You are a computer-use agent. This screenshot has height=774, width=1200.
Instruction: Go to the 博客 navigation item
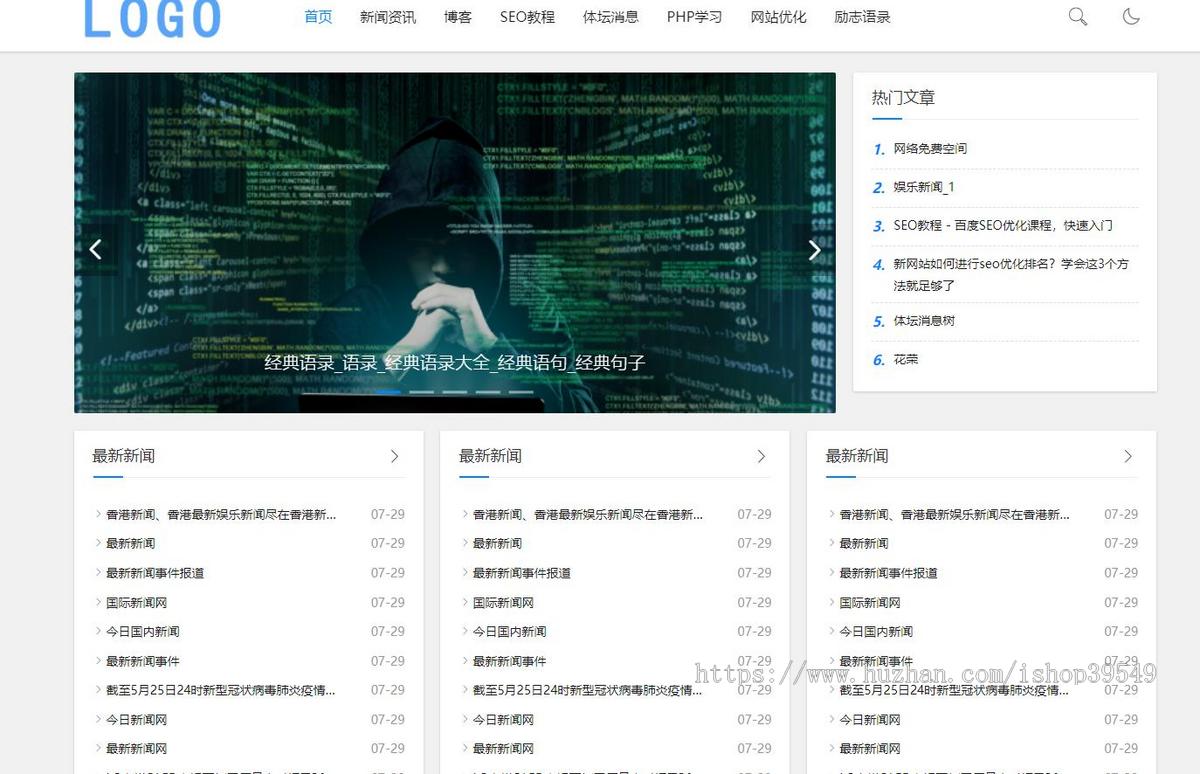point(458,17)
